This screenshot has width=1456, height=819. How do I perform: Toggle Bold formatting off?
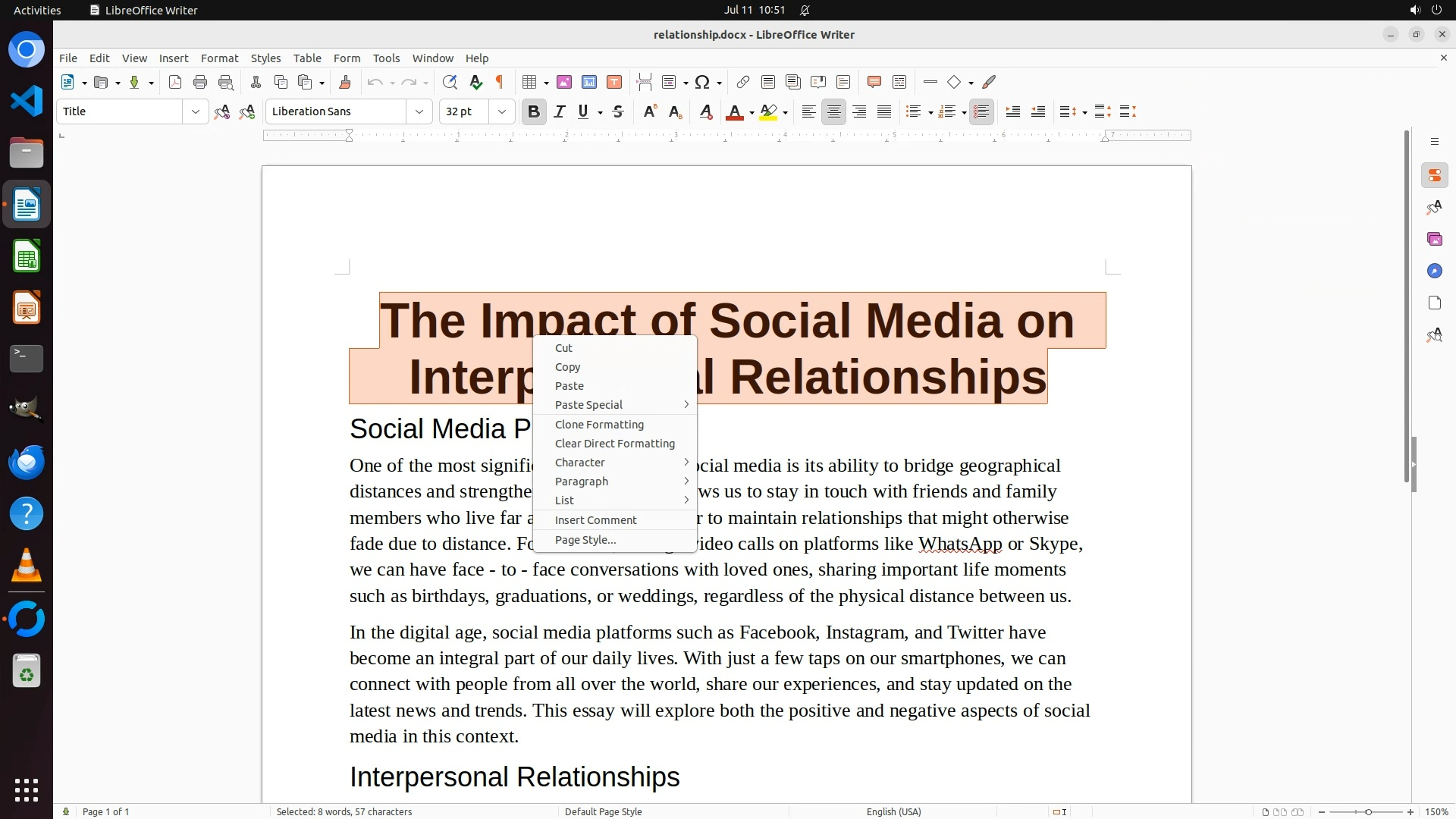click(x=534, y=112)
